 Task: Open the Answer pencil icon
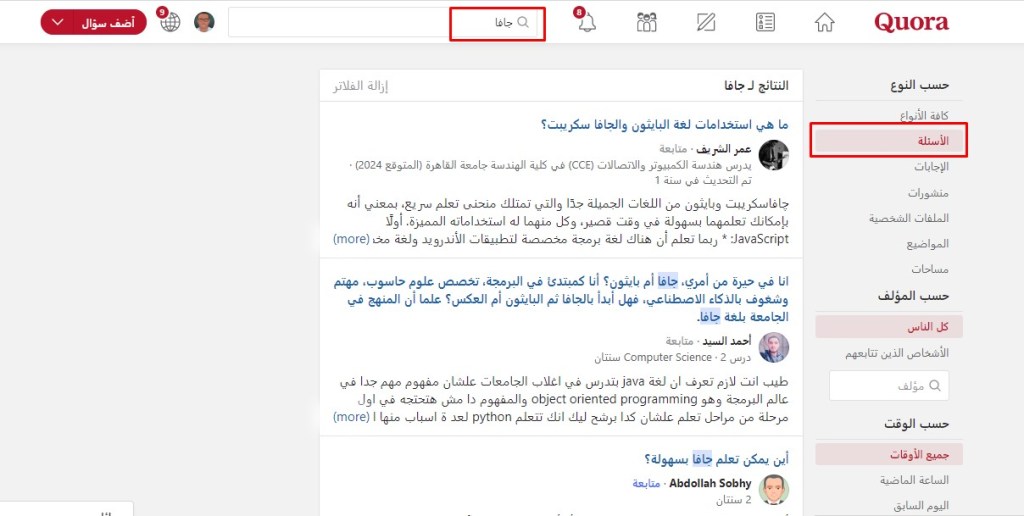(x=706, y=22)
